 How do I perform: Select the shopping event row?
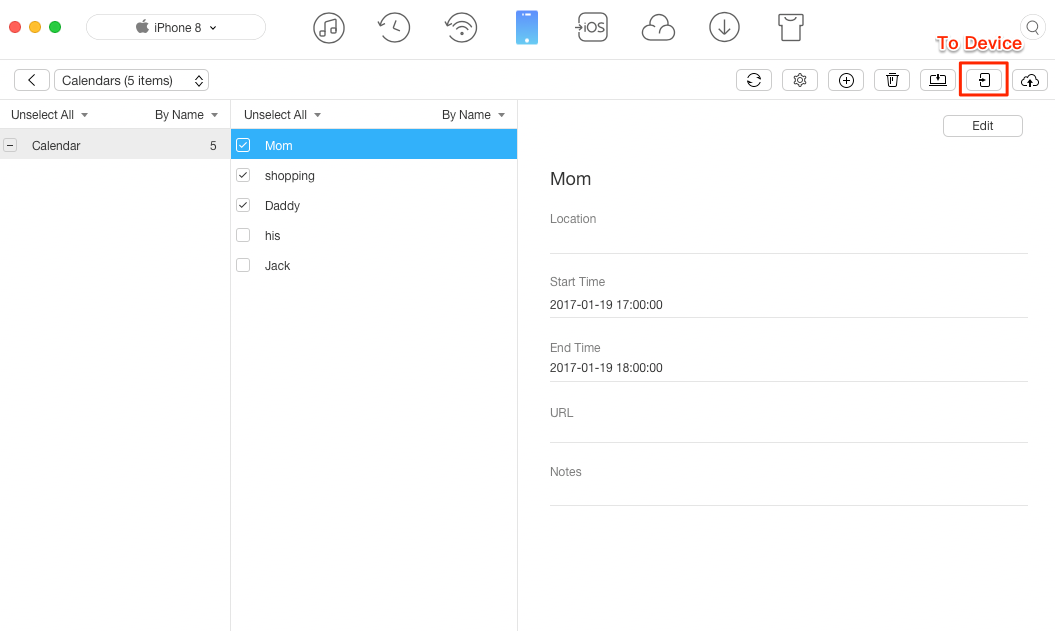374,175
